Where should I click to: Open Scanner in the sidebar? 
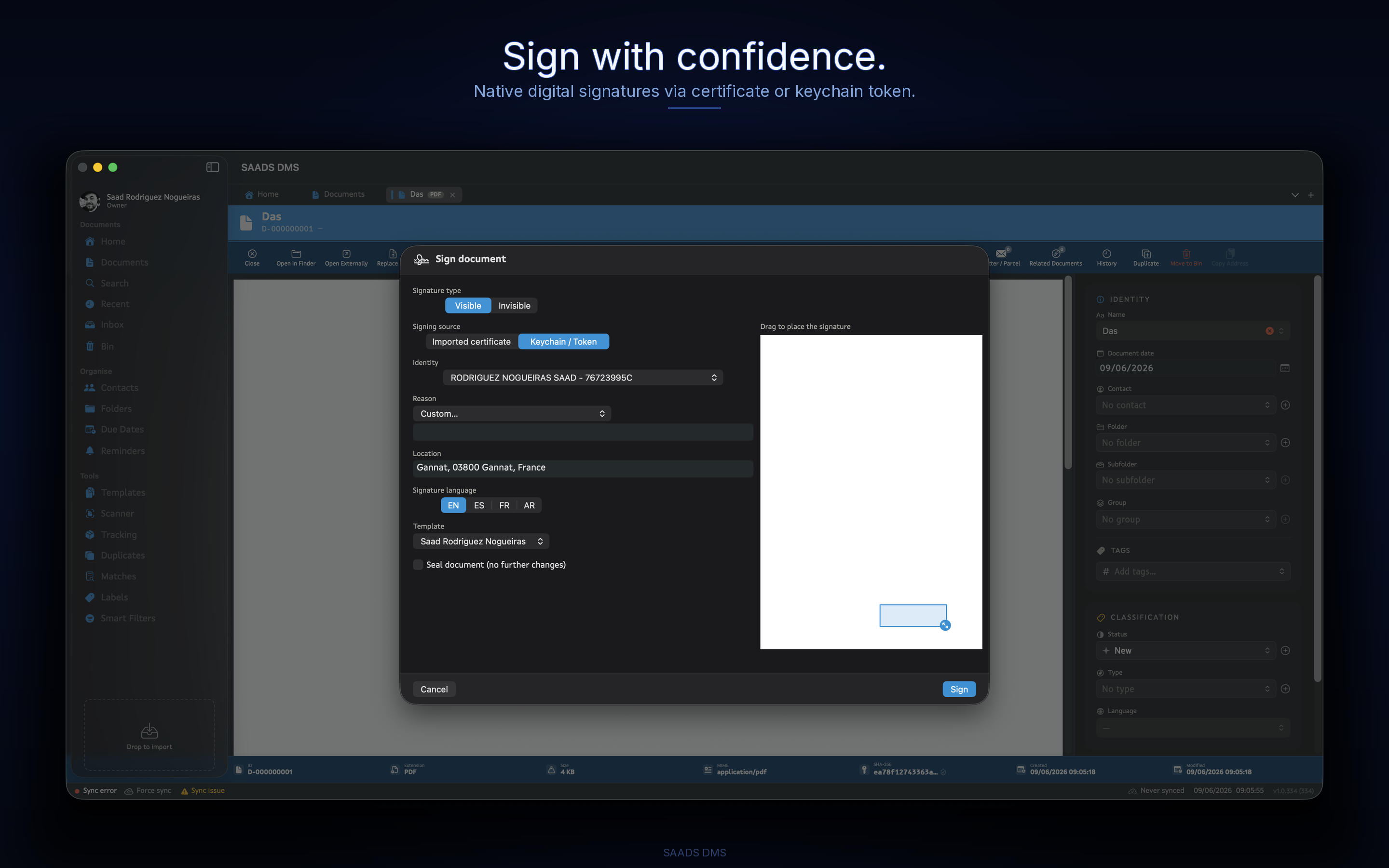[109, 513]
